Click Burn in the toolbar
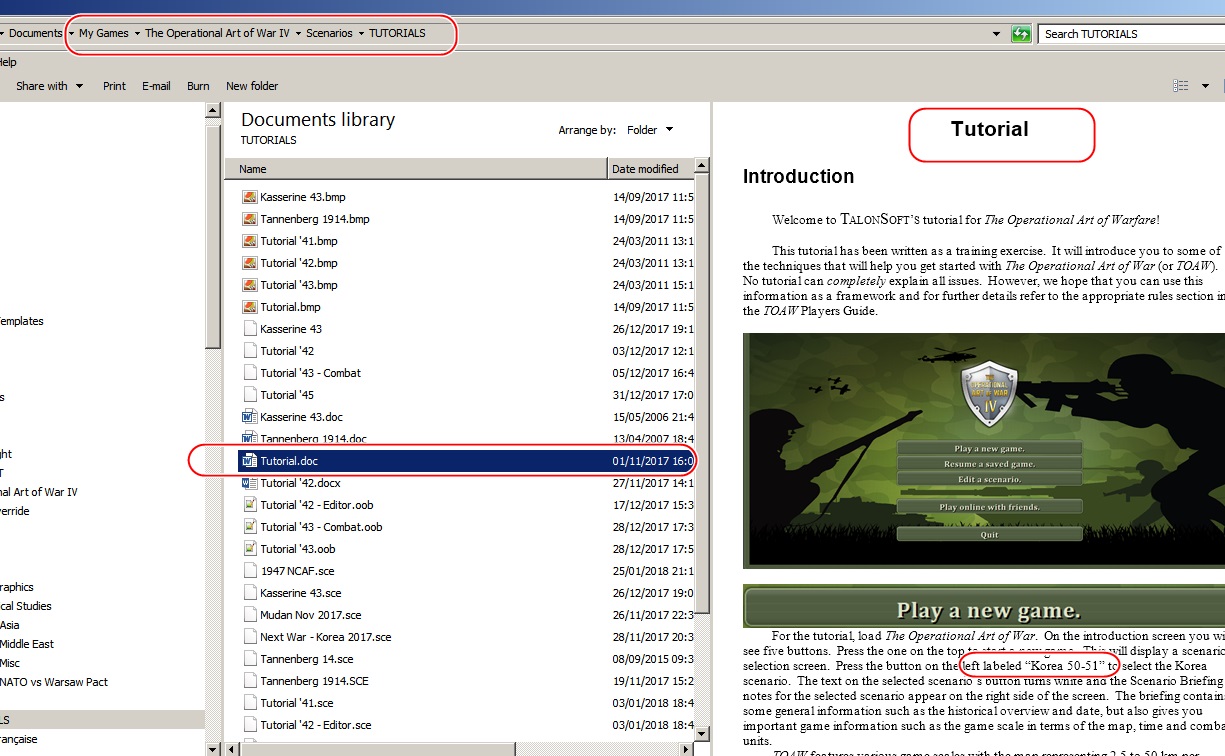 (198, 86)
